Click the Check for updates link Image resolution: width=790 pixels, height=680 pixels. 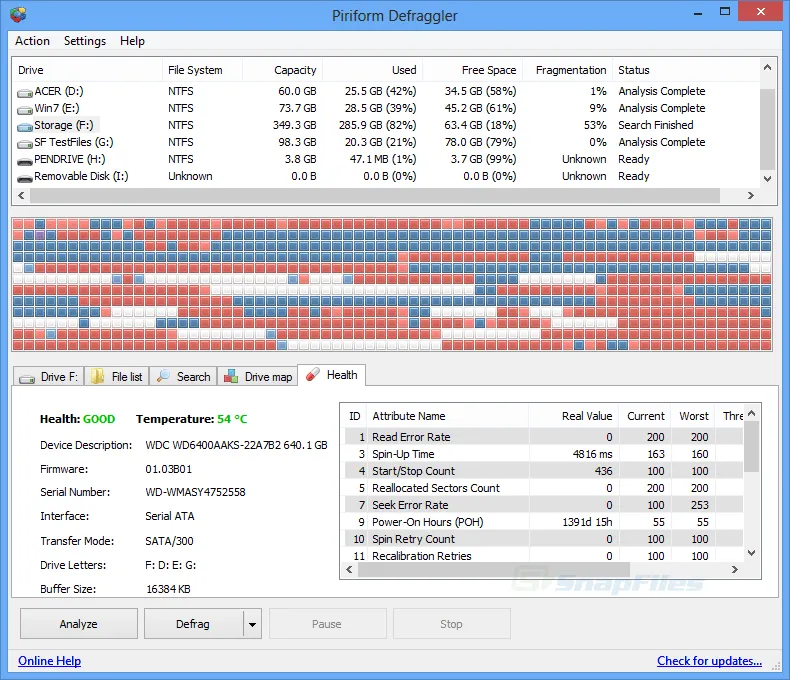coord(709,661)
